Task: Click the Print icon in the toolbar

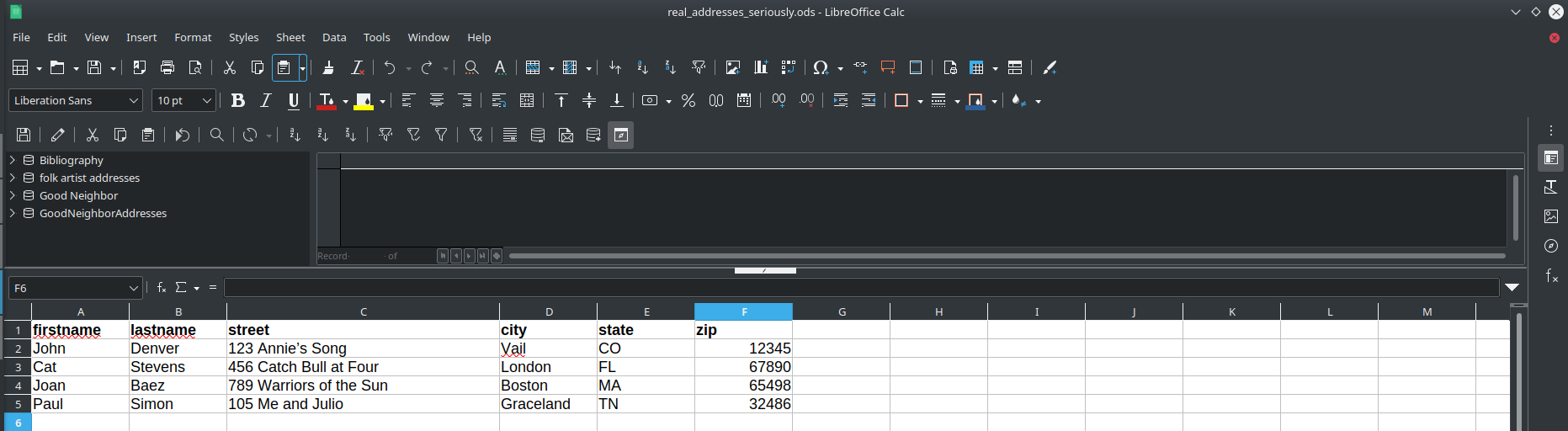Action: (x=167, y=67)
